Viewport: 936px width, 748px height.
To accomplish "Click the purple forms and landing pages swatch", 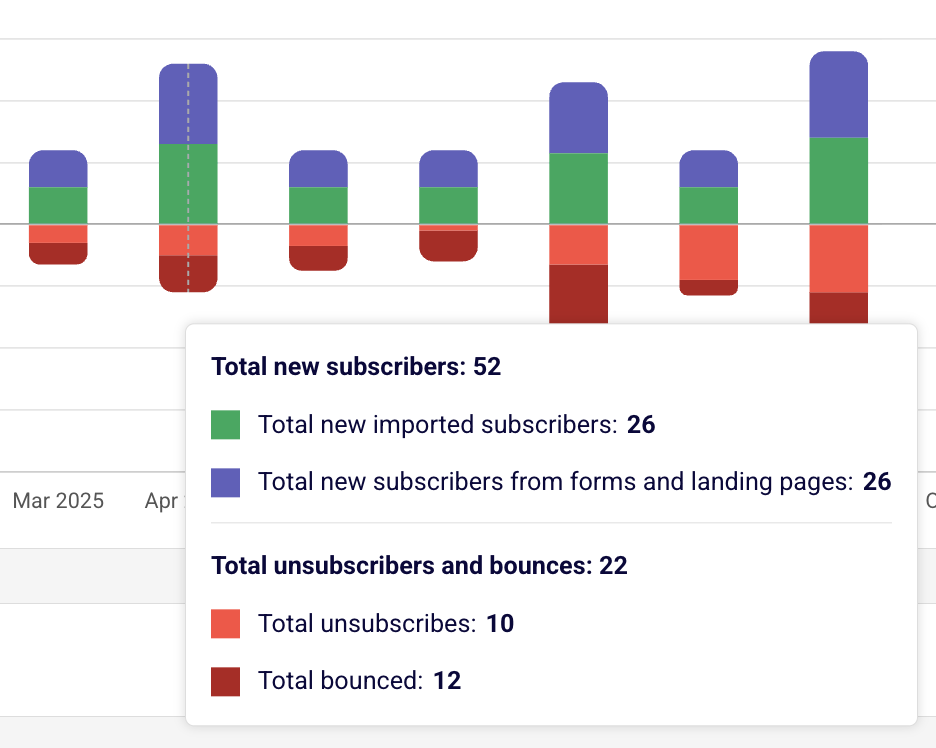I will tap(226, 482).
